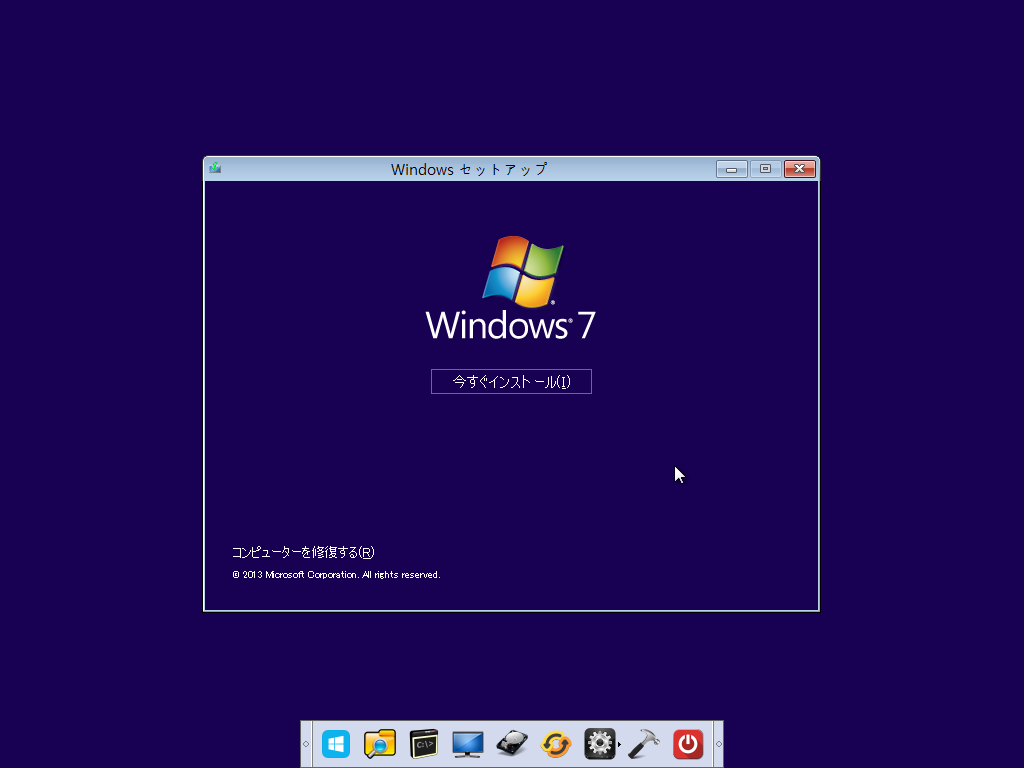Click the orange sync arrows icon in the dock
The image size is (1024, 768).
coord(556,744)
